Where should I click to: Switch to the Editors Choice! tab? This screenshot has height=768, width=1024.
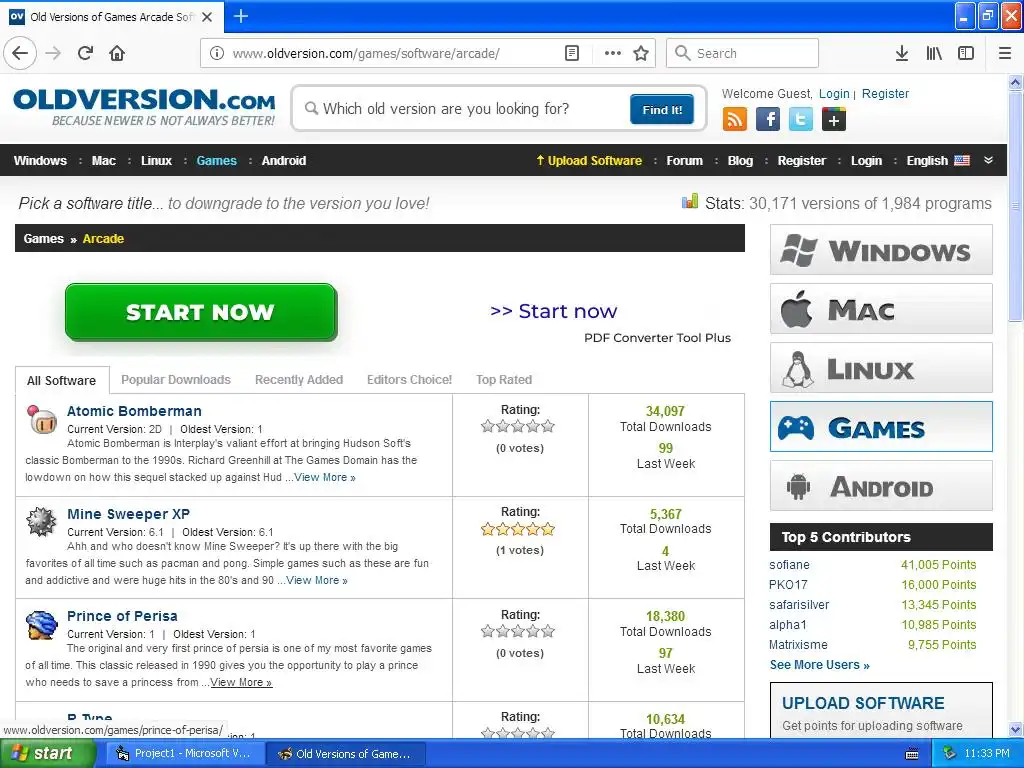coord(409,379)
